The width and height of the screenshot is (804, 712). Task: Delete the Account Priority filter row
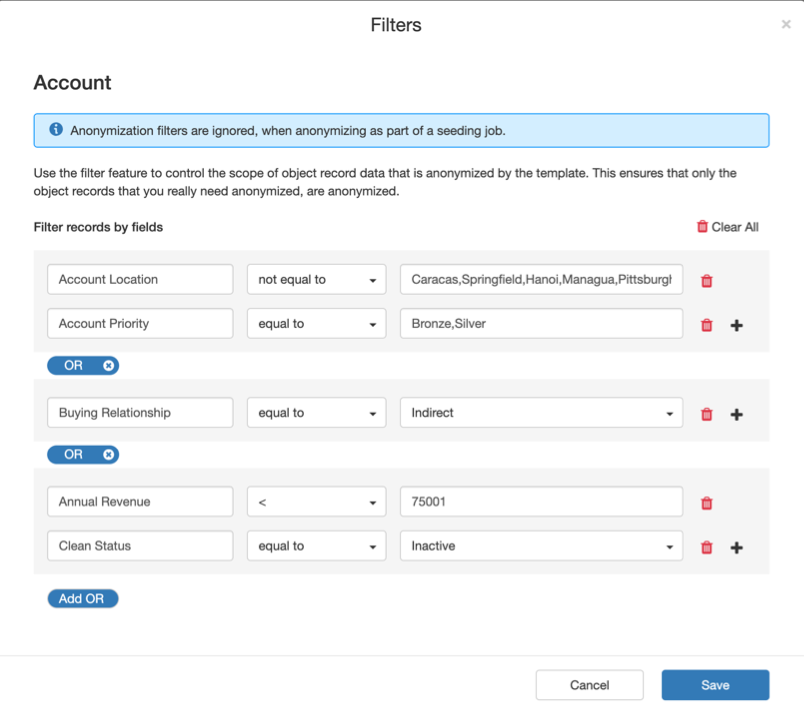tap(707, 325)
